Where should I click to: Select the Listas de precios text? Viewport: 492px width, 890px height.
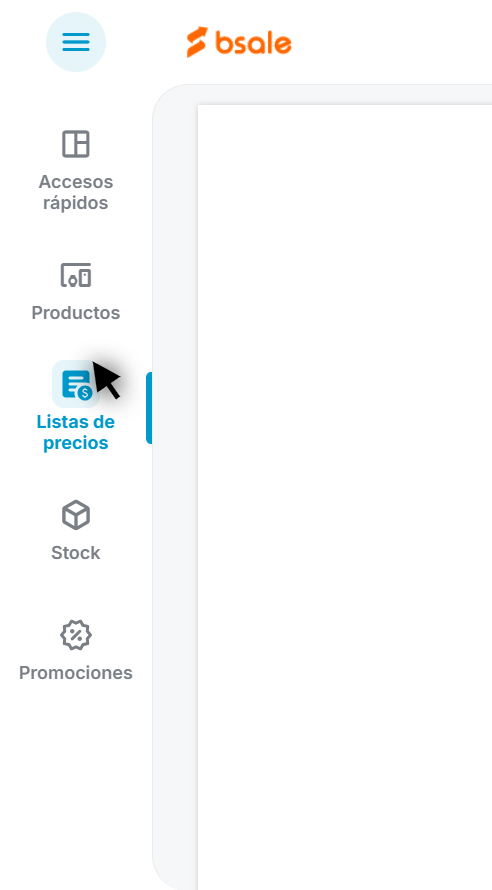(75, 433)
